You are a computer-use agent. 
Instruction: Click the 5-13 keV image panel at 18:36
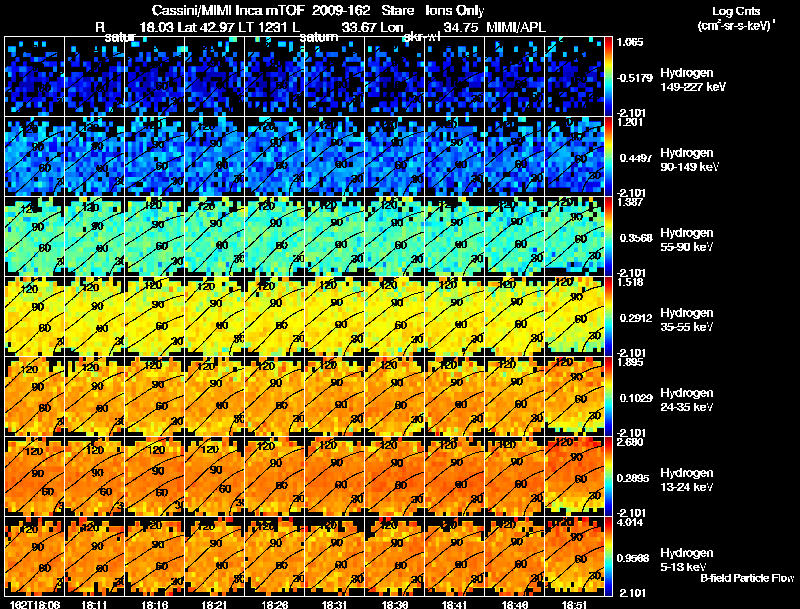395,557
